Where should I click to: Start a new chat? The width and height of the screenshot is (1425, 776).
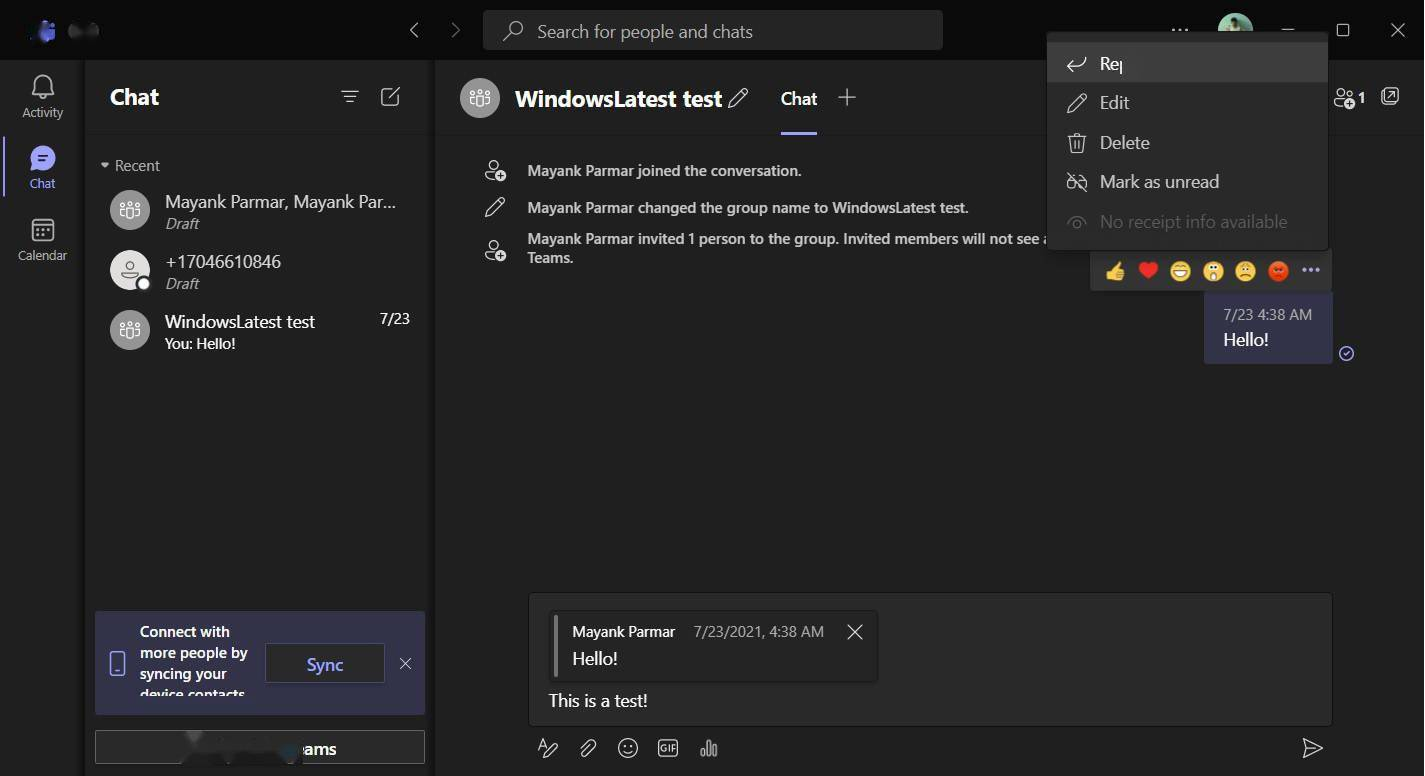pos(390,97)
